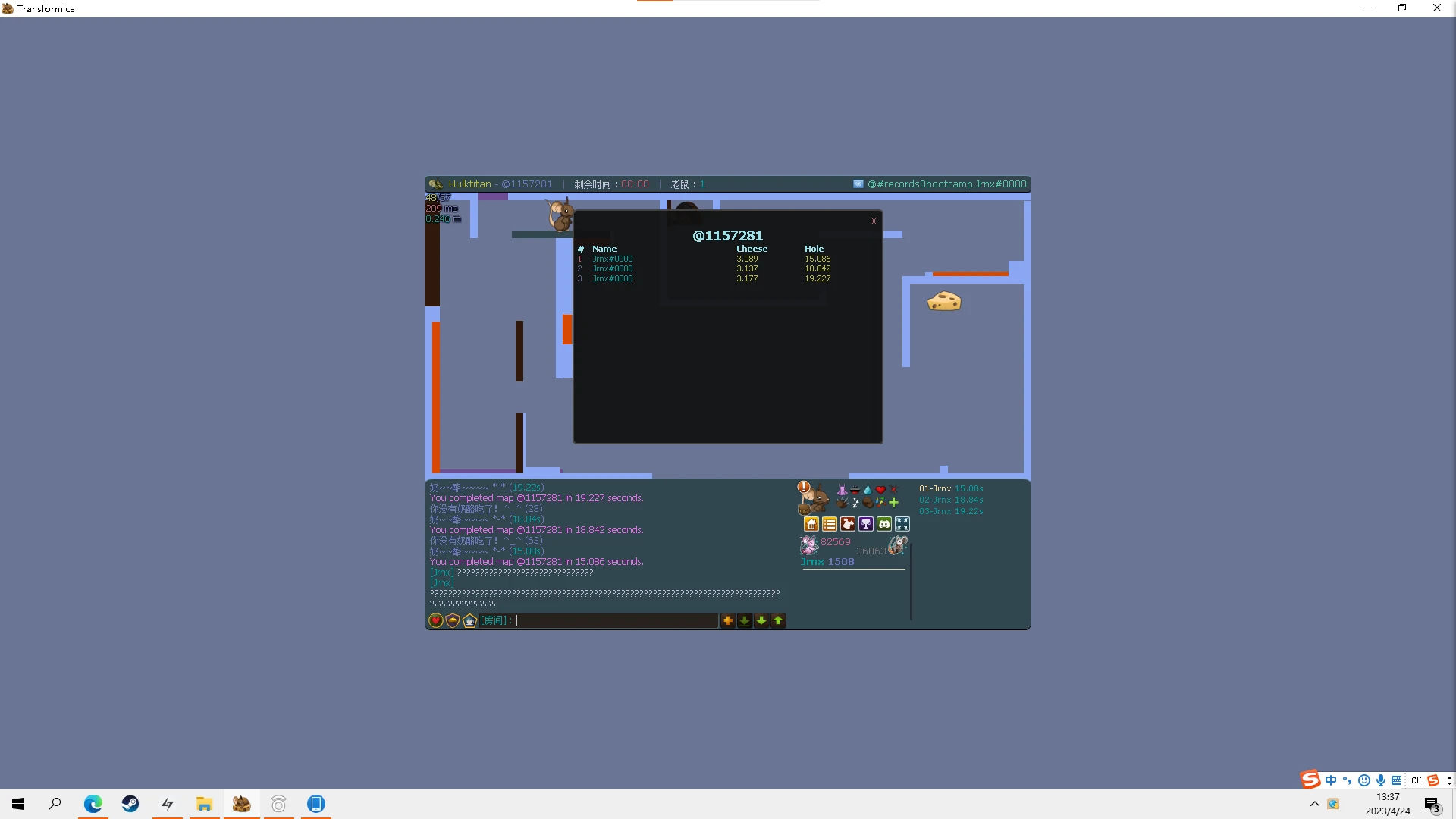The image size is (1456, 819).
Task: Click the orange exclamation alert badge
Action: click(x=804, y=487)
